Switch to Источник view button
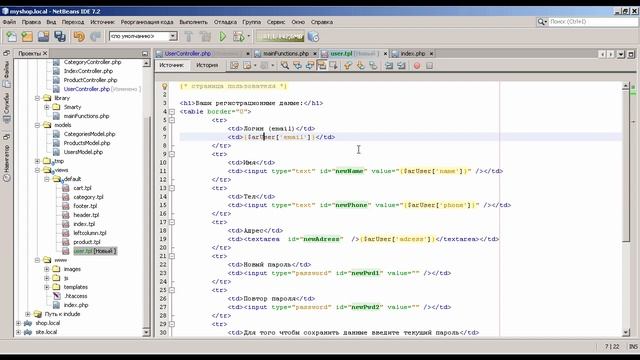The height and width of the screenshot is (360, 640). [172, 65]
